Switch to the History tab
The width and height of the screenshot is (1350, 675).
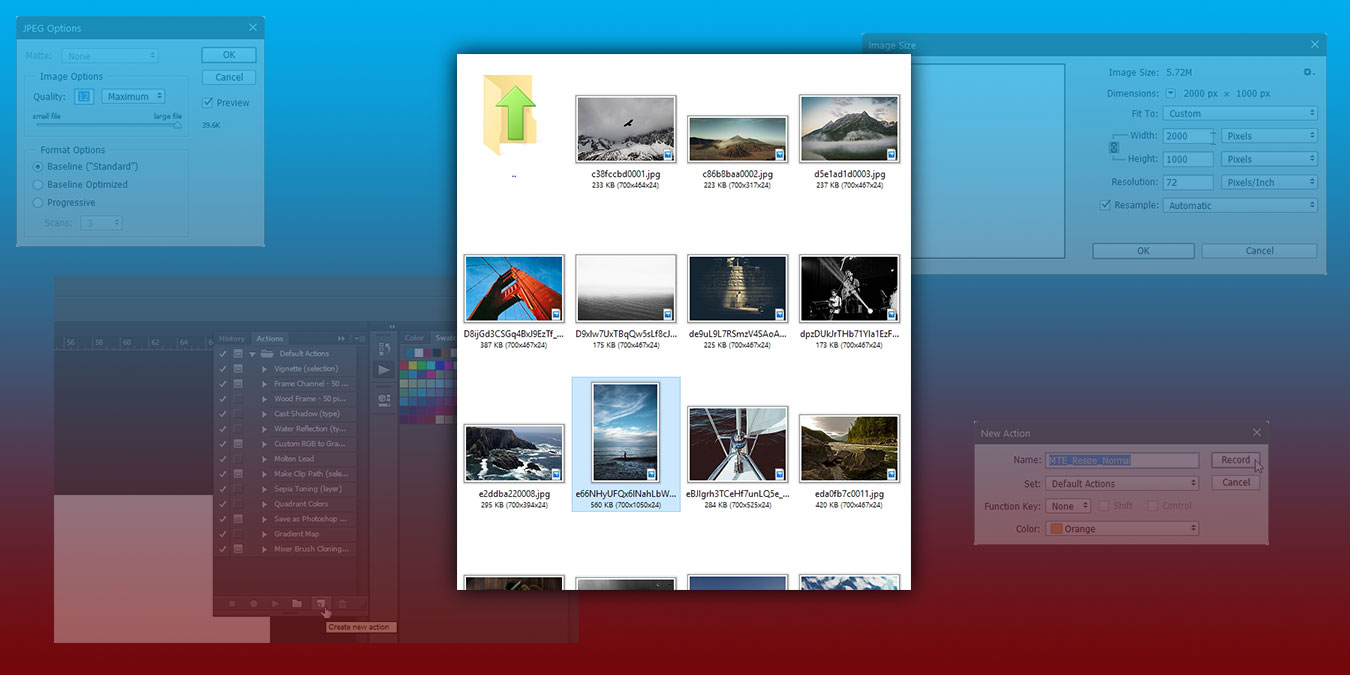click(232, 338)
